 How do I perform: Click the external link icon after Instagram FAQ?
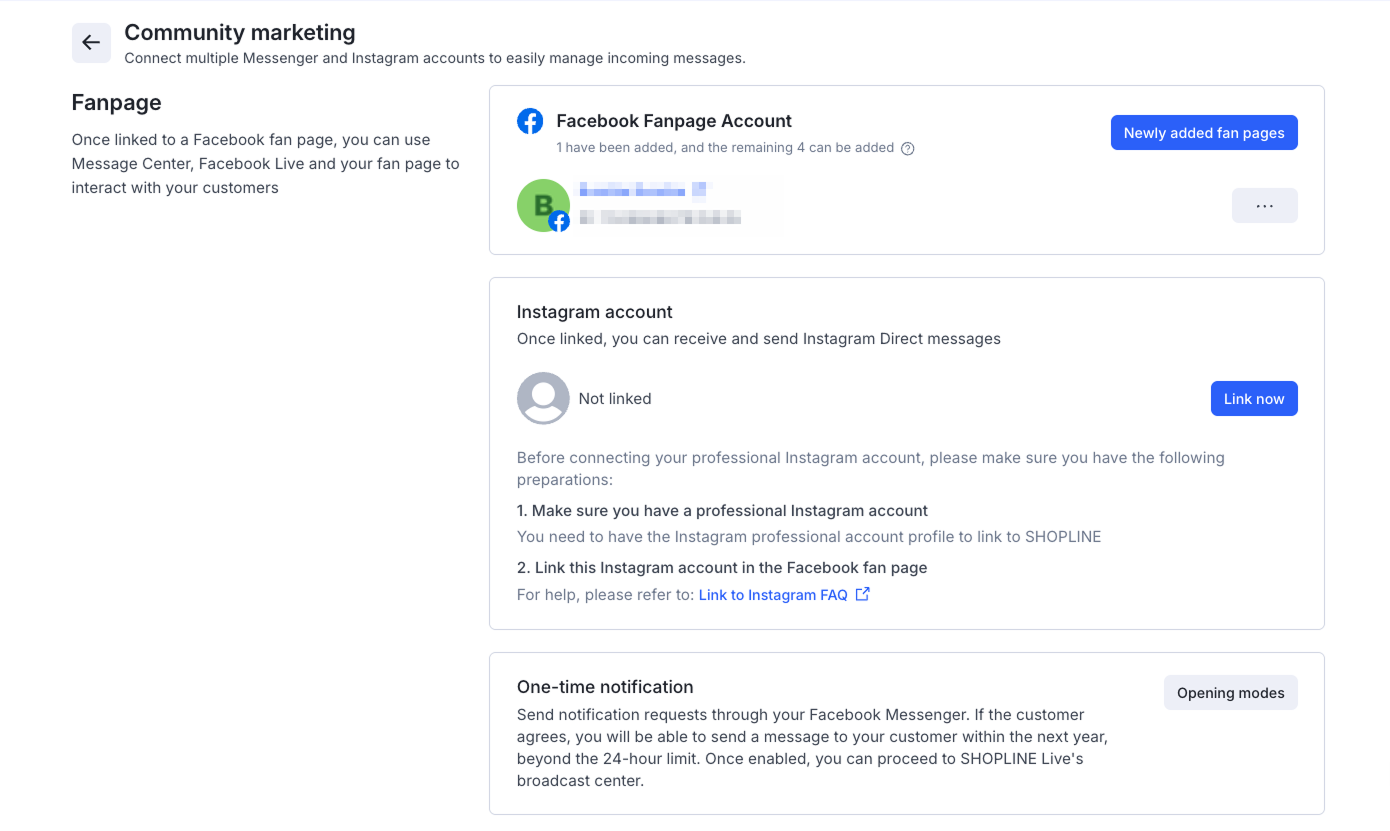pos(862,595)
